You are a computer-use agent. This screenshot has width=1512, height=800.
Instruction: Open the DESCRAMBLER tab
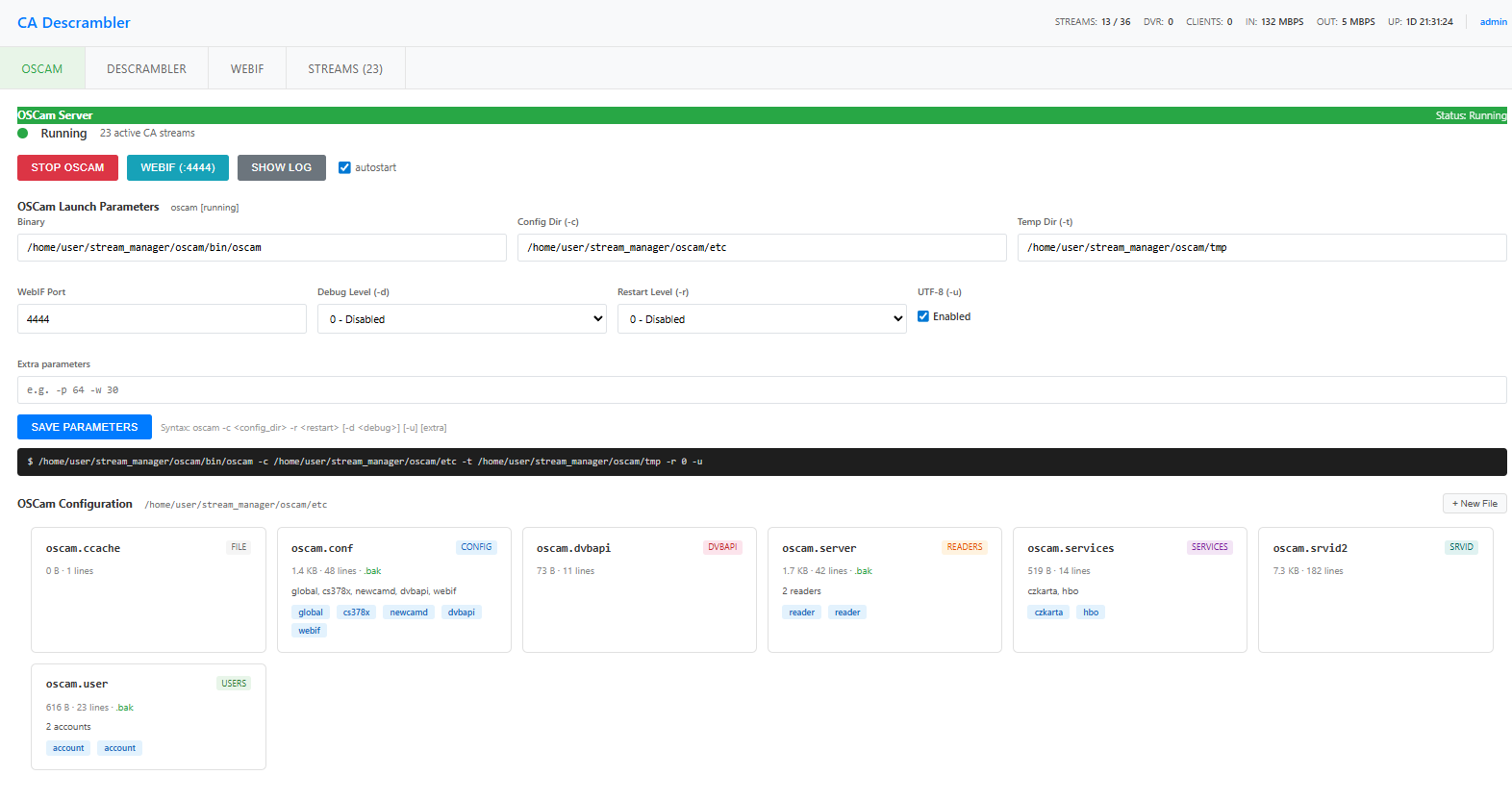[146, 68]
